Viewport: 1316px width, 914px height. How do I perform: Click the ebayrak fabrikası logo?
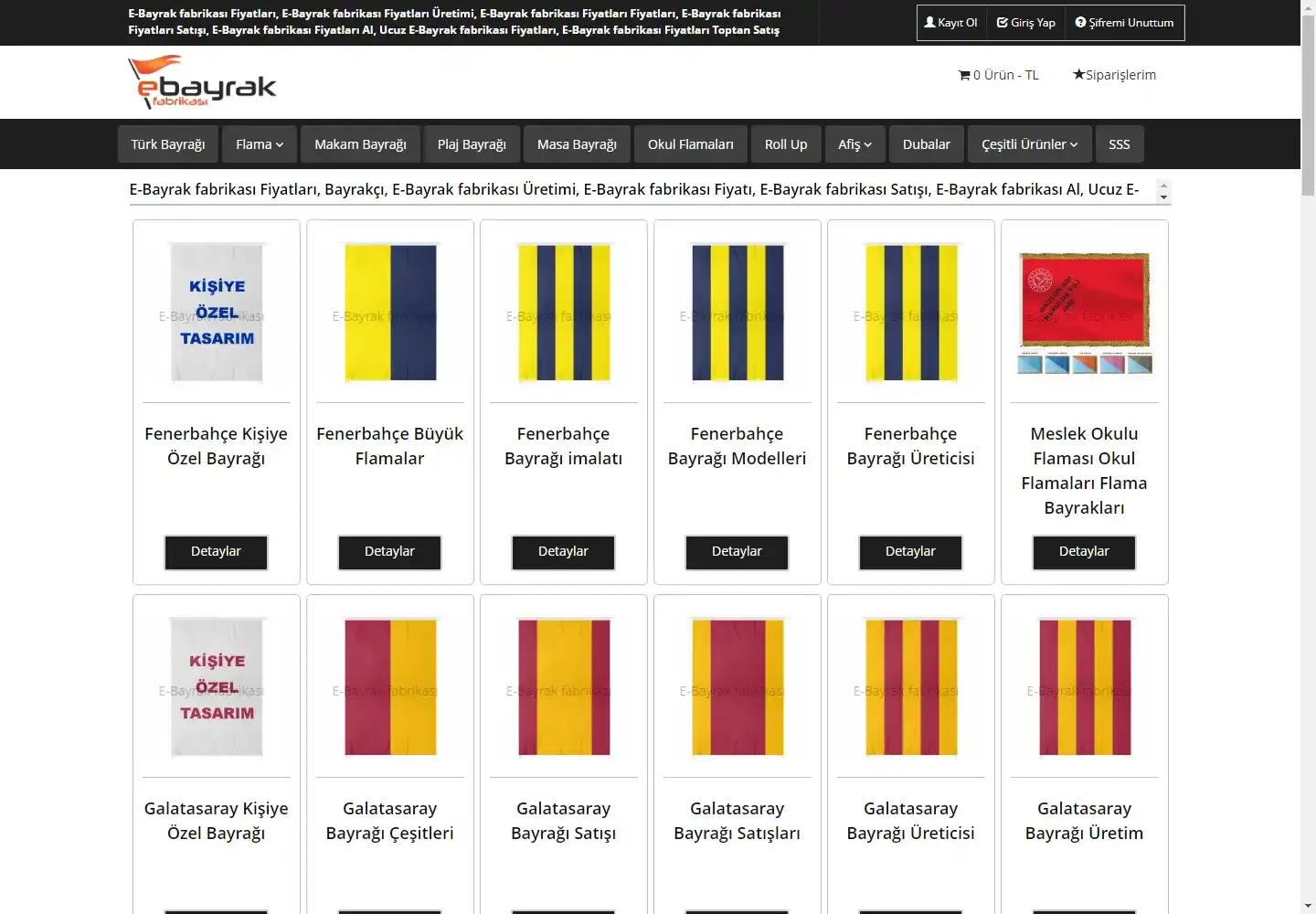click(x=202, y=81)
